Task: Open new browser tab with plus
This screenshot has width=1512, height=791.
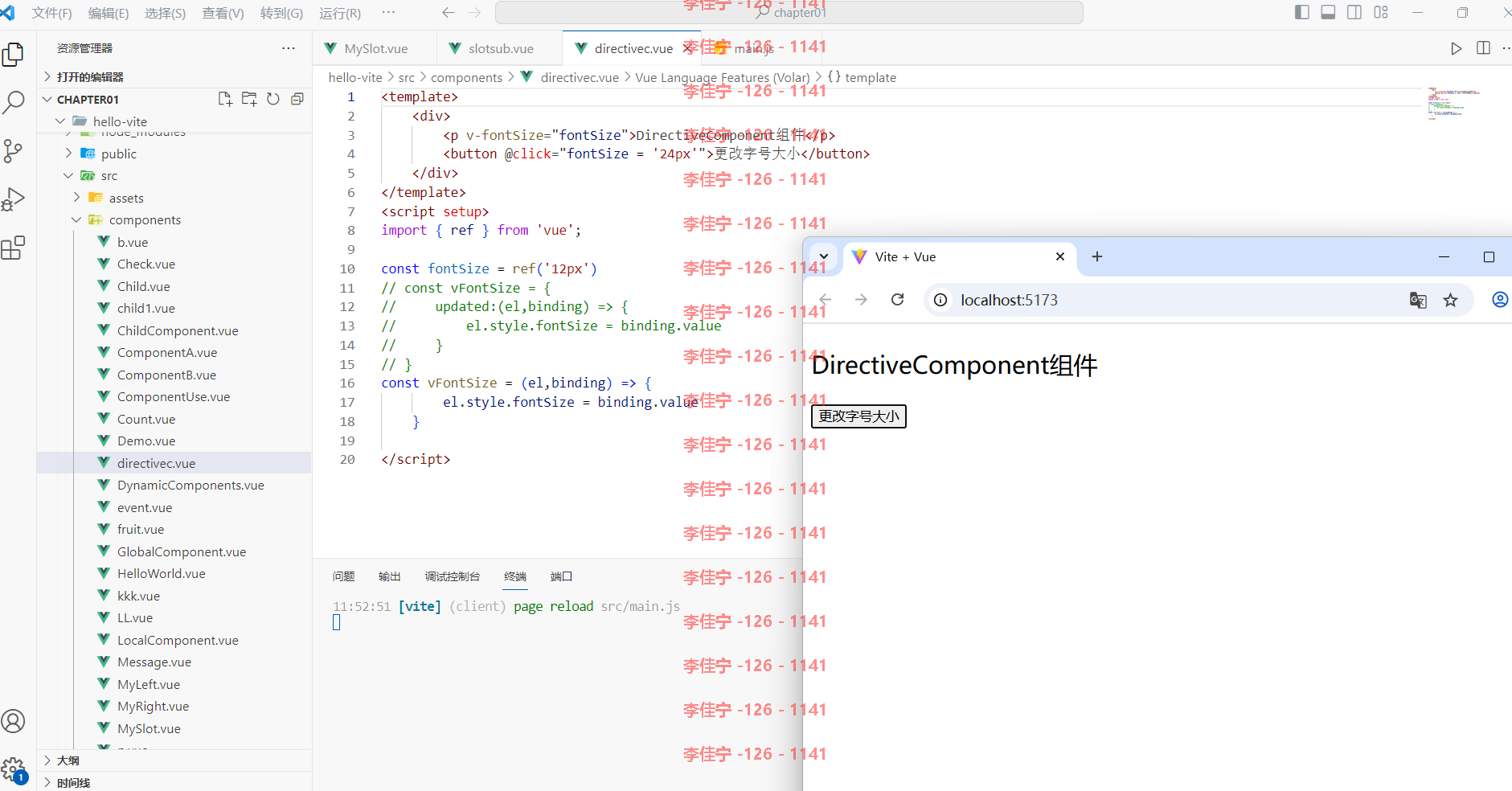Action: click(x=1097, y=256)
